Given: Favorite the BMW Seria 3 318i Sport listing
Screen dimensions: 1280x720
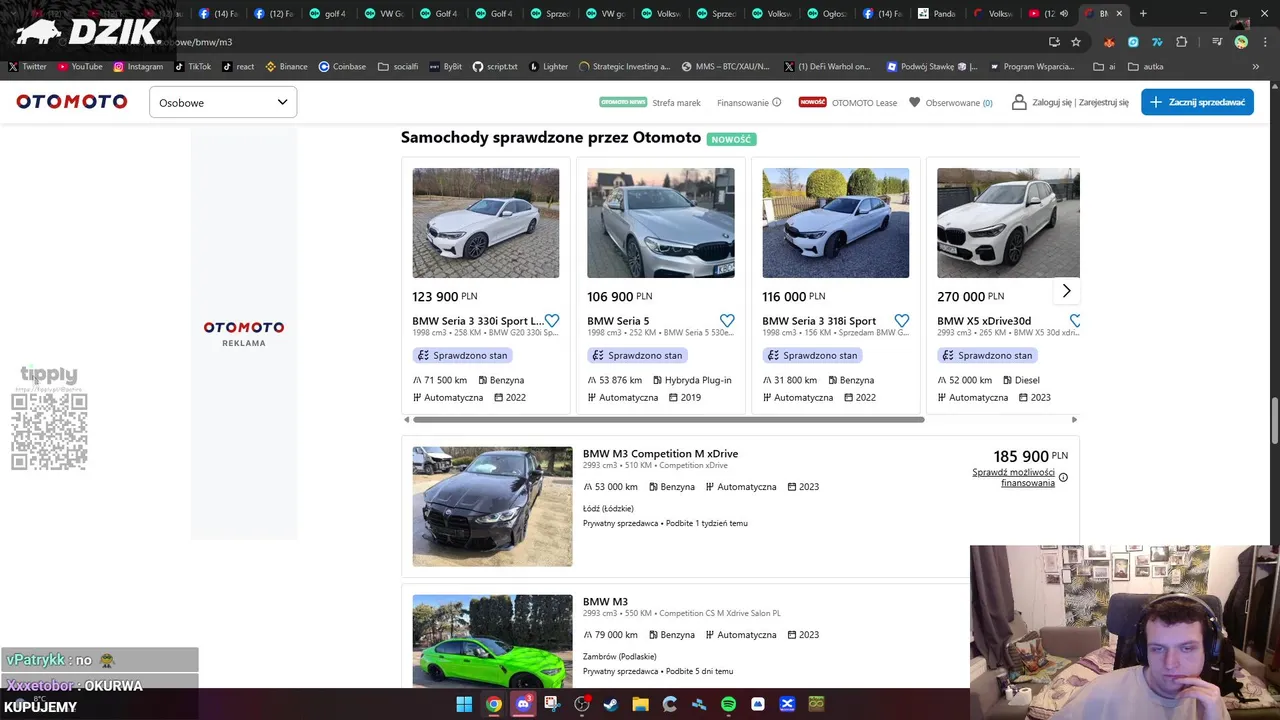Looking at the screenshot, I should pyautogui.click(x=901, y=321).
